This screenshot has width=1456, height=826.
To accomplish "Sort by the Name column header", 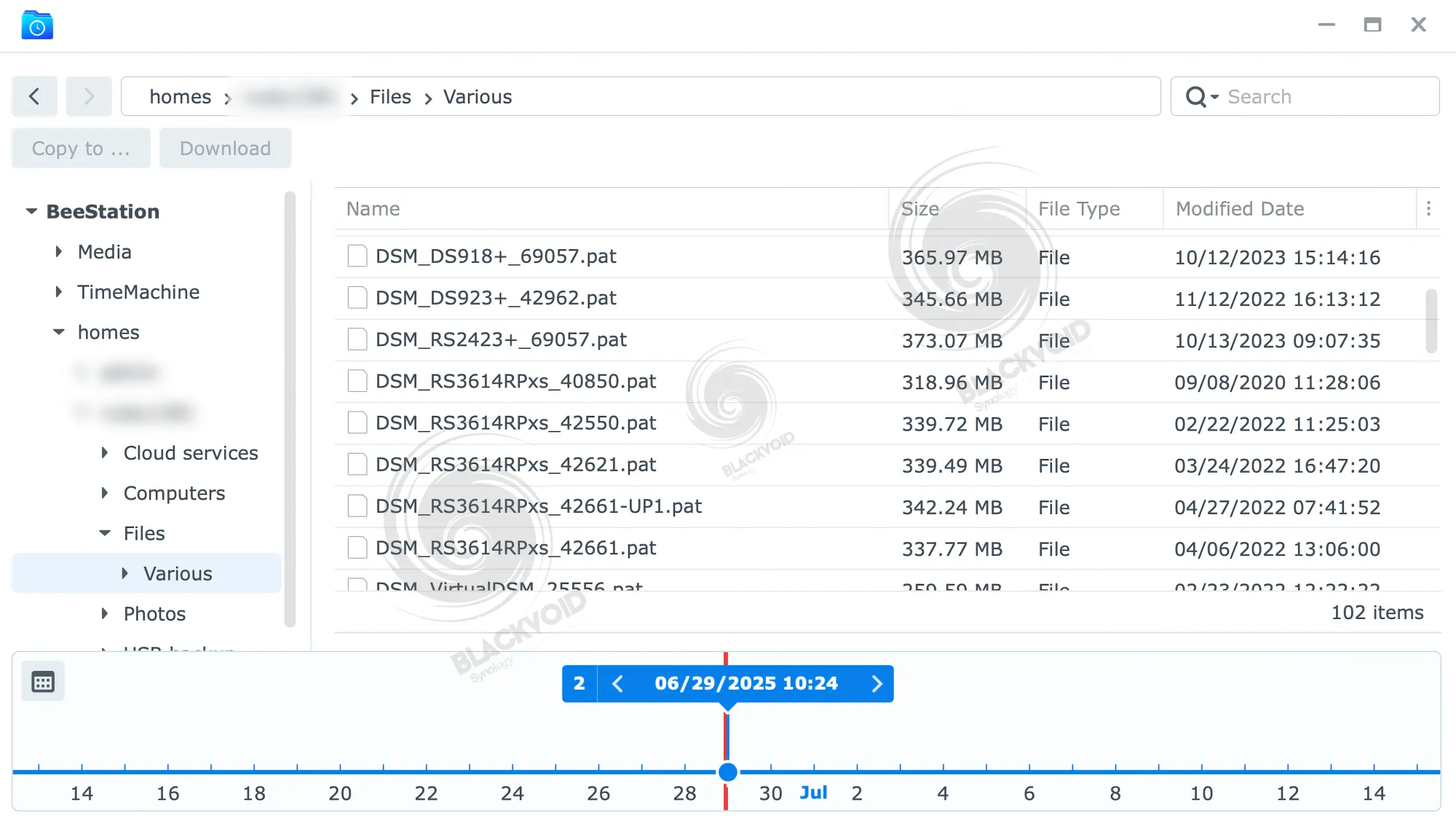I will point(612,209).
